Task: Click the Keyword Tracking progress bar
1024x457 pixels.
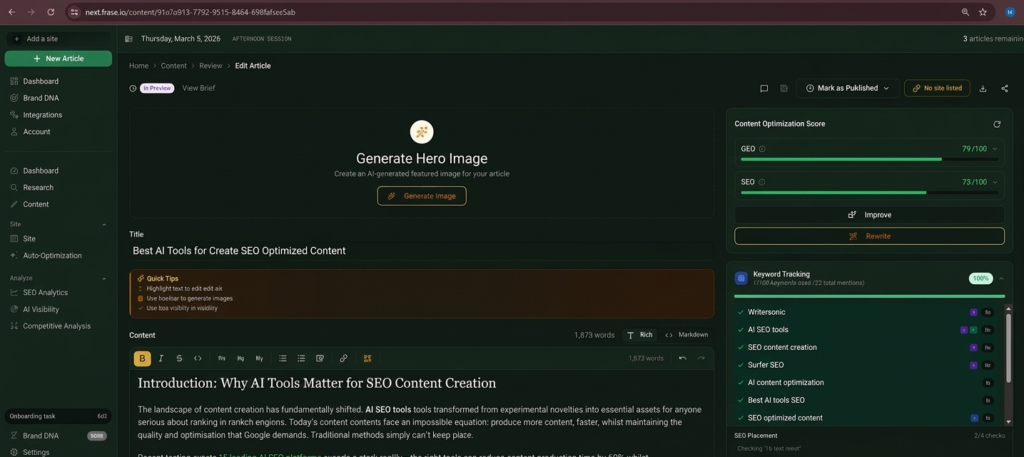Action: 869,296
